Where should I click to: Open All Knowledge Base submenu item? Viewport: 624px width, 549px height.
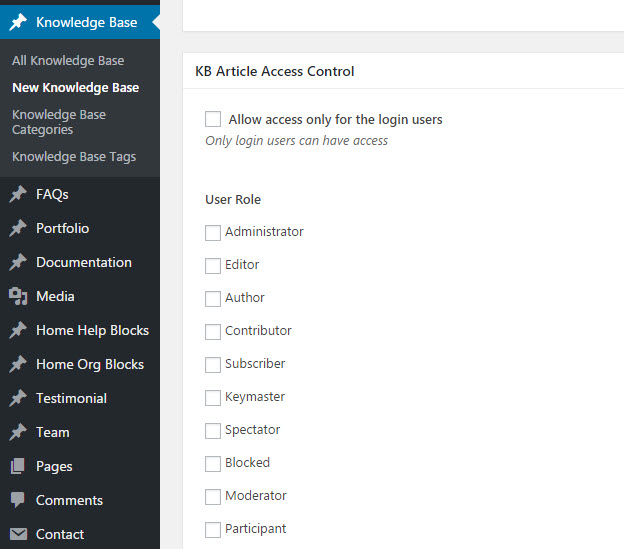point(68,61)
